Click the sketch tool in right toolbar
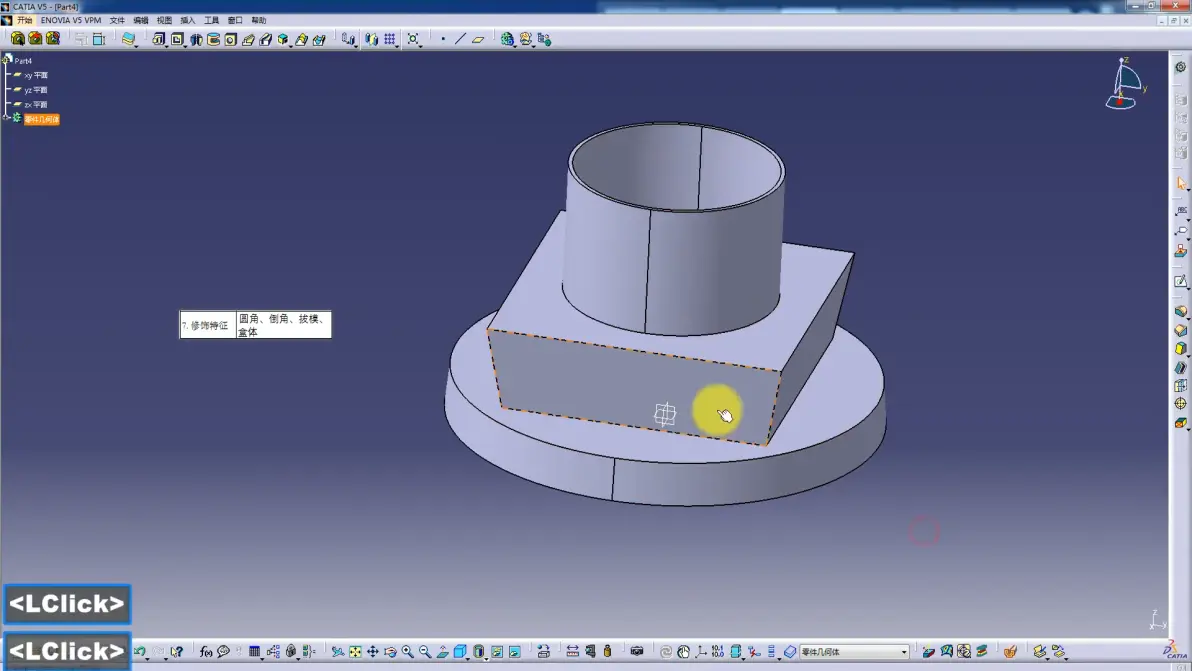Screen dimensions: 1192x671 pyautogui.click(x=1181, y=282)
